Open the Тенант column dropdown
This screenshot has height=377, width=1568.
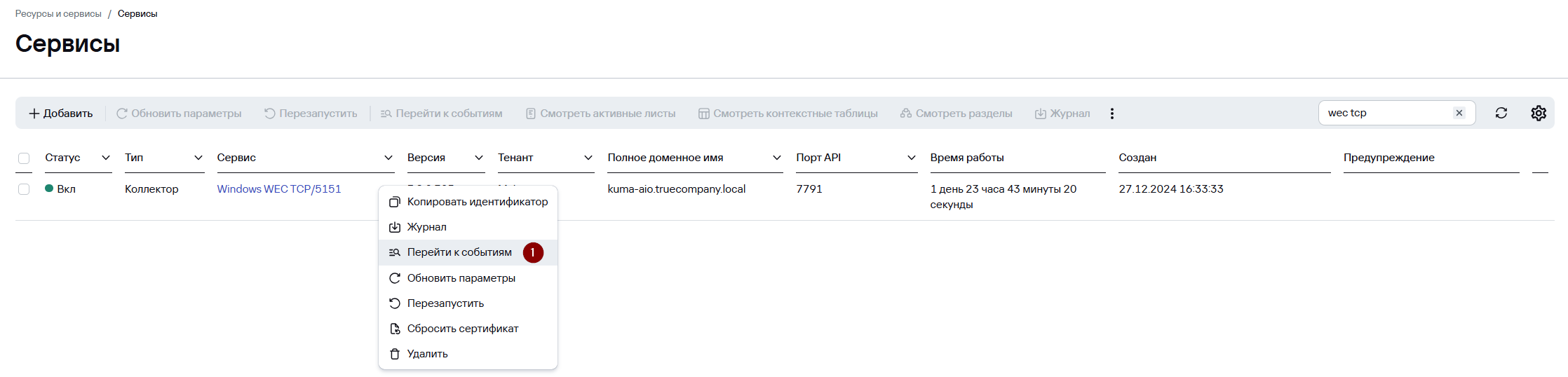click(588, 158)
